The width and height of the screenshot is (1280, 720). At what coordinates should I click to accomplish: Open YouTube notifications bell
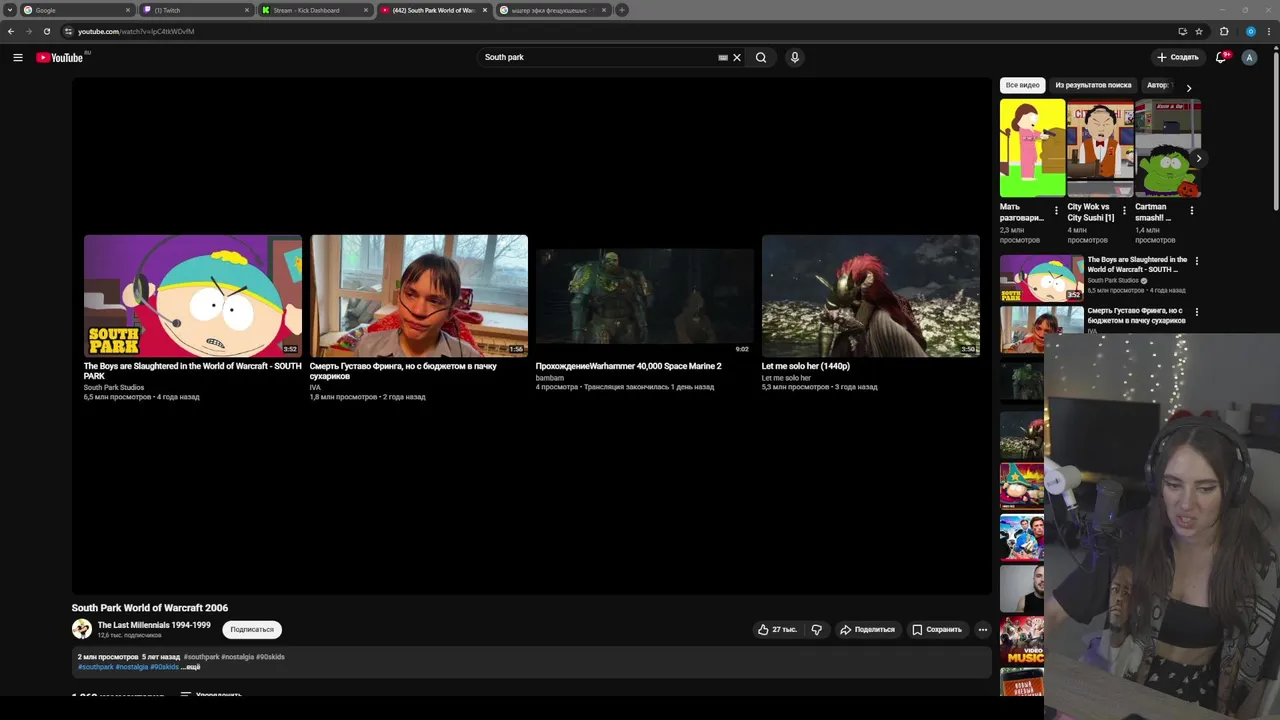(x=1221, y=57)
